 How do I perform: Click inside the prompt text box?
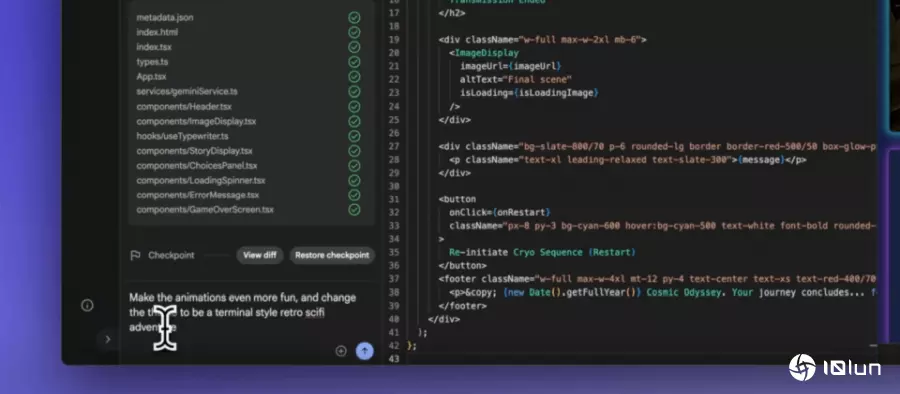[250, 313]
